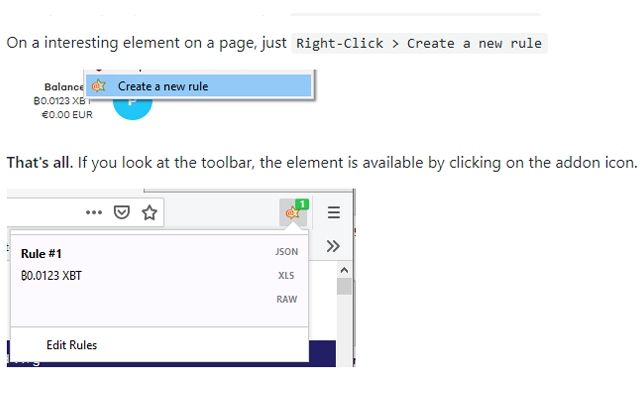Click the star icon beside Create a new rule
This screenshot has width=640, height=400.
point(99,86)
